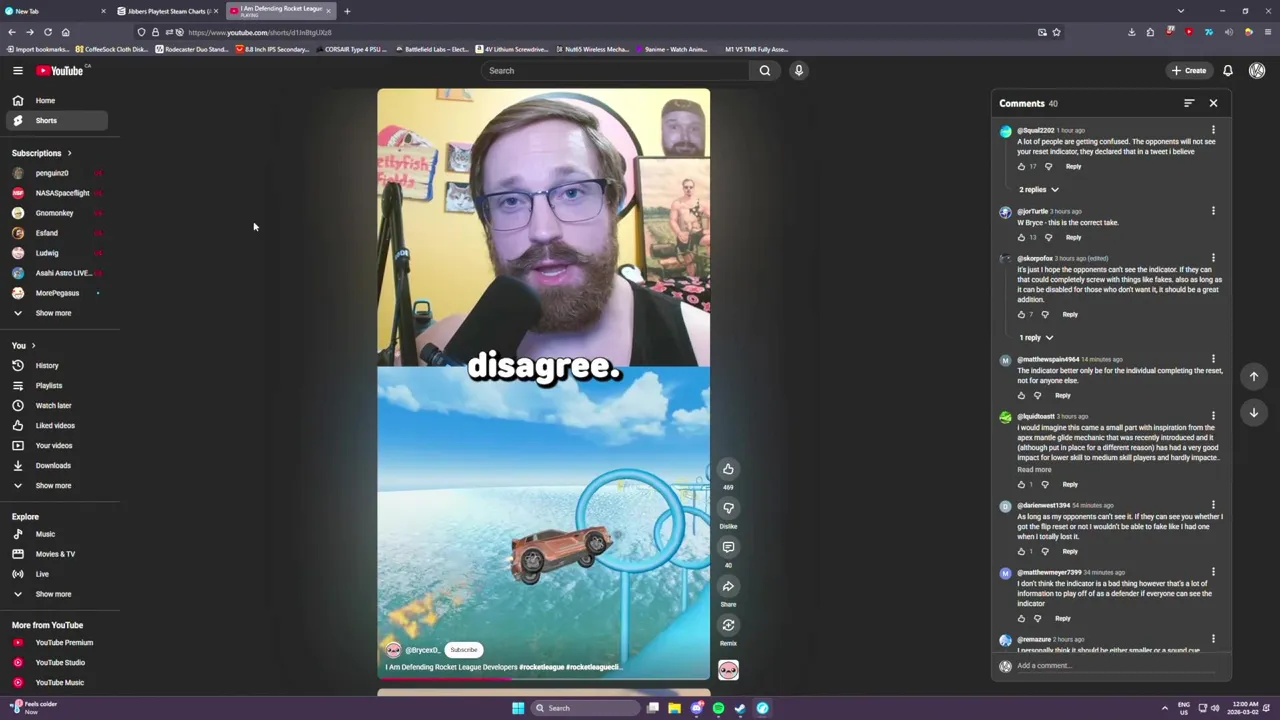Viewport: 1280px width, 720px height.
Task: Open Windows Start button on taskbar
Action: 518,708
